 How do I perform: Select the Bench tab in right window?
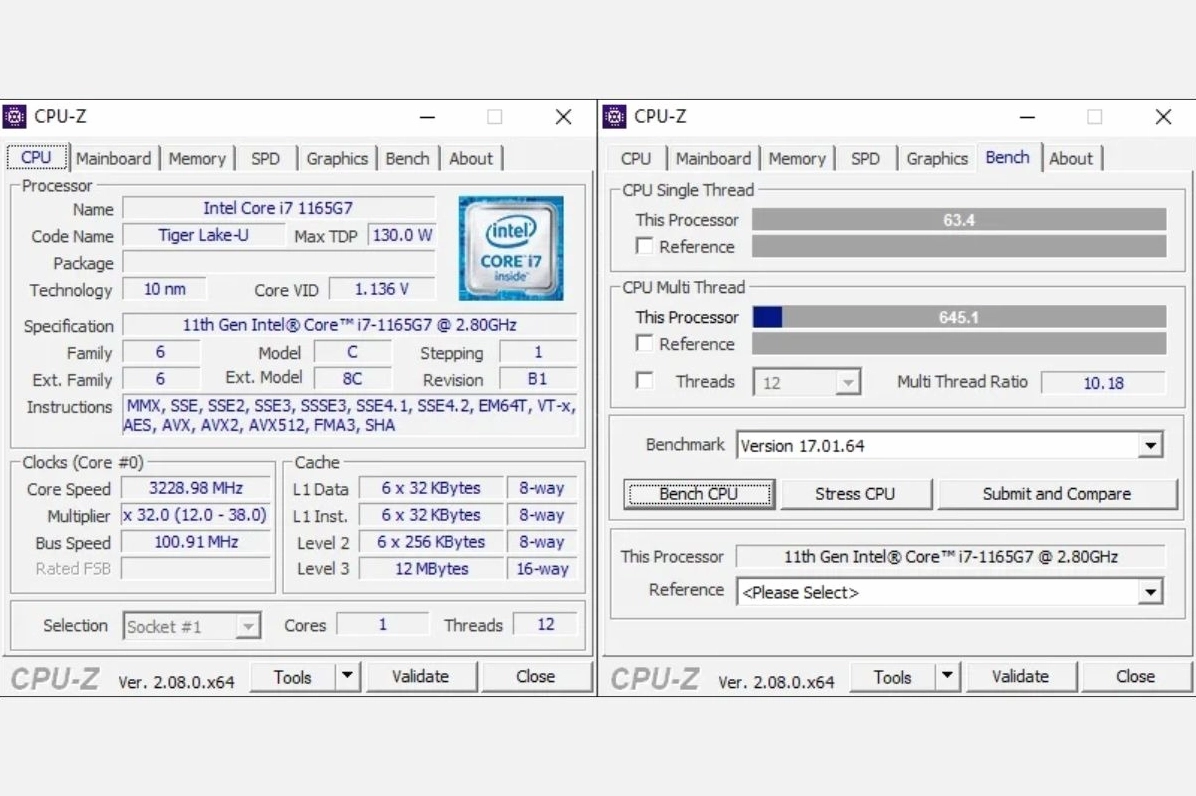(1008, 157)
